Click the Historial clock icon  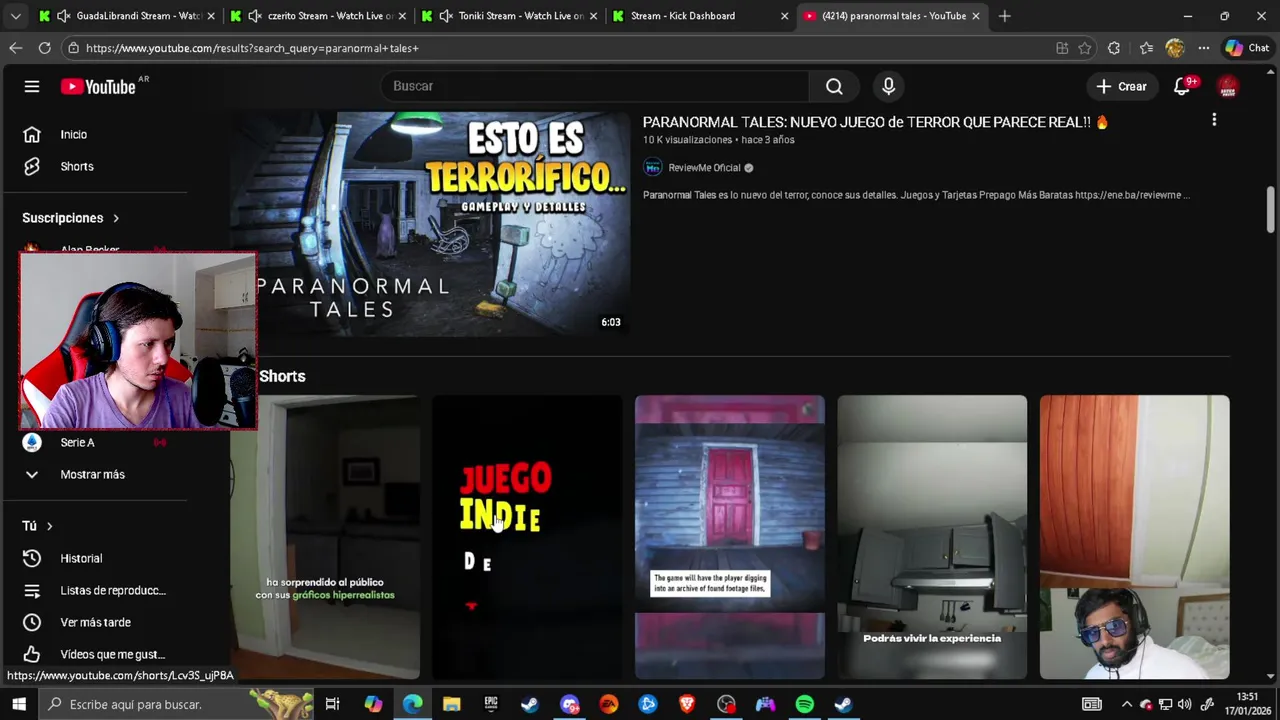(x=32, y=558)
